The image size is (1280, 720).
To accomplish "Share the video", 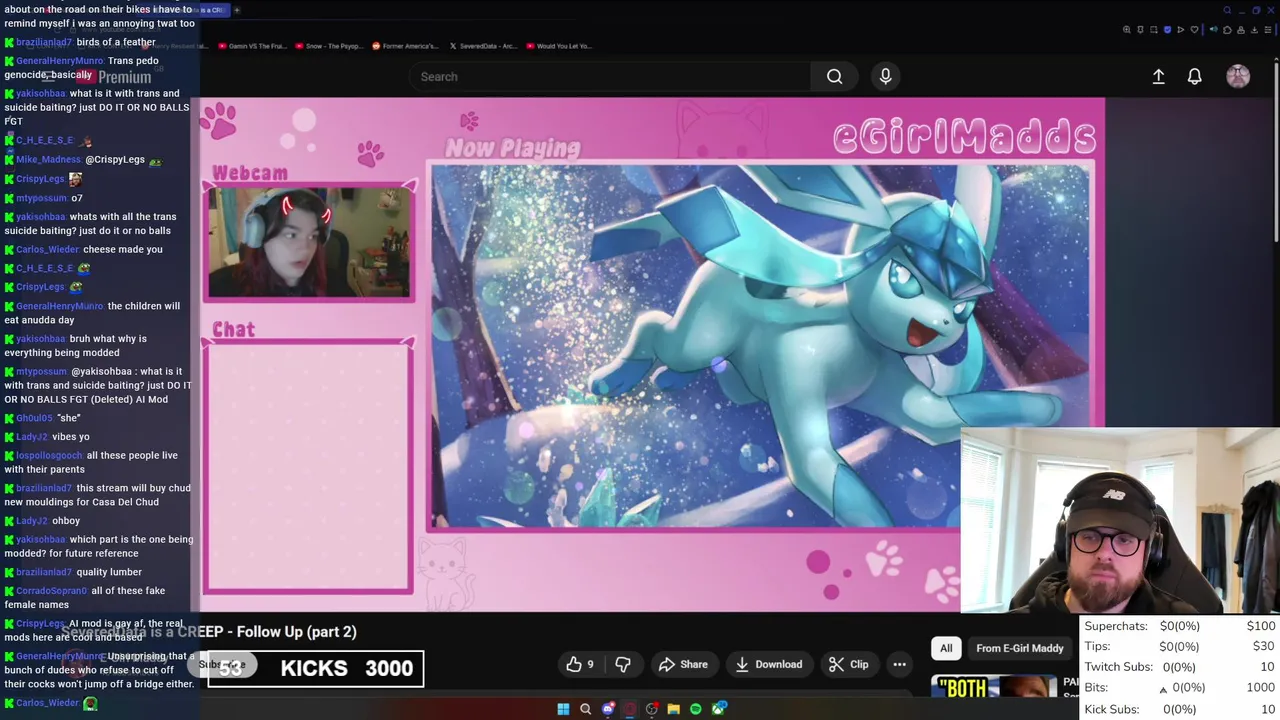I will pyautogui.click(x=683, y=664).
